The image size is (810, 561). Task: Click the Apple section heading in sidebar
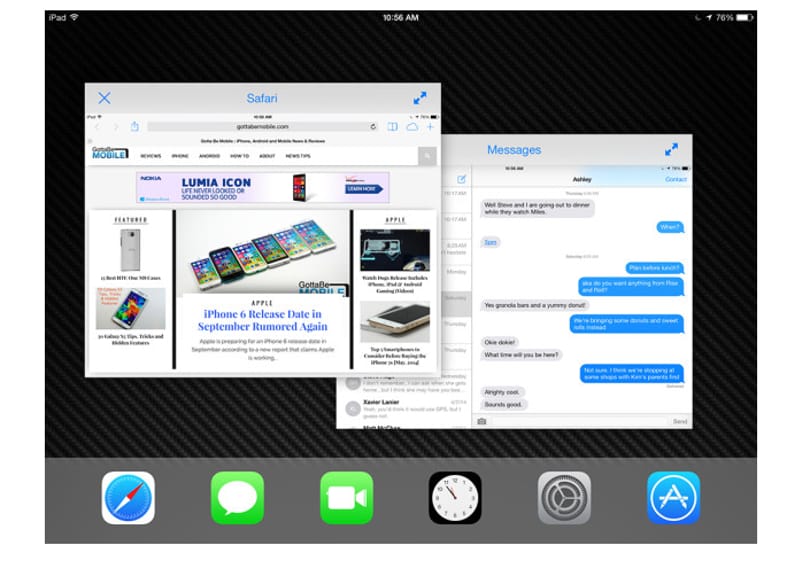(395, 220)
